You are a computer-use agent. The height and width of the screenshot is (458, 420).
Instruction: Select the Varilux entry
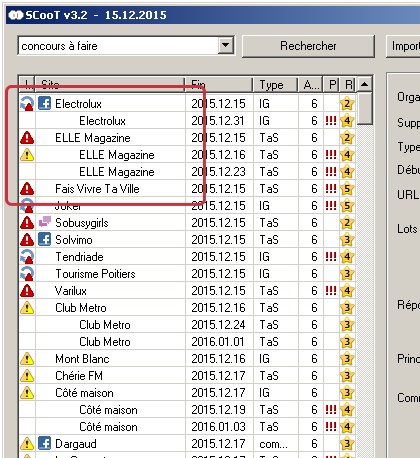[x=187, y=291]
